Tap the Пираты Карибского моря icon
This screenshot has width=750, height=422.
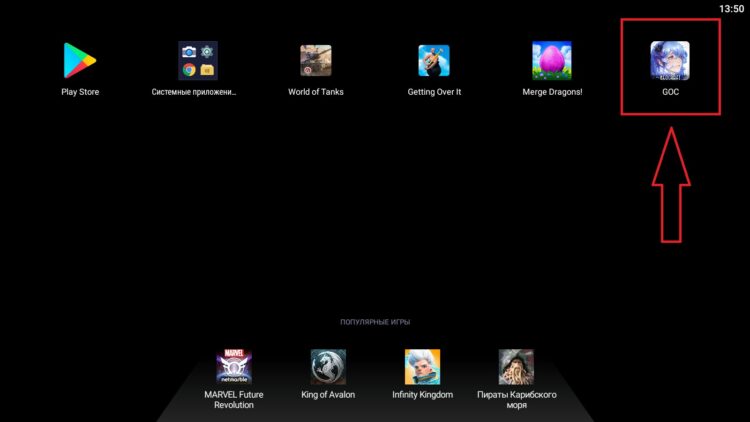point(516,367)
